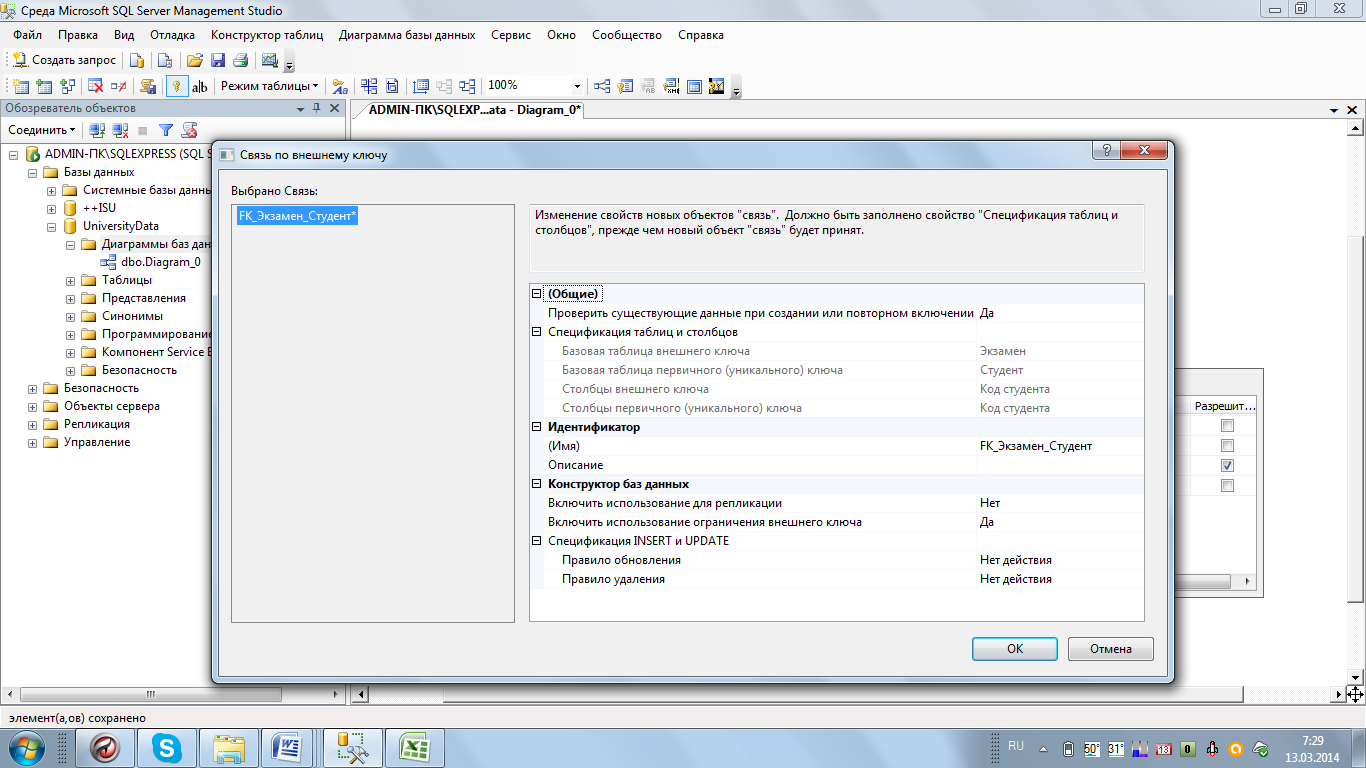Expand the Таблицы tree node
1366x768 pixels.
71,280
